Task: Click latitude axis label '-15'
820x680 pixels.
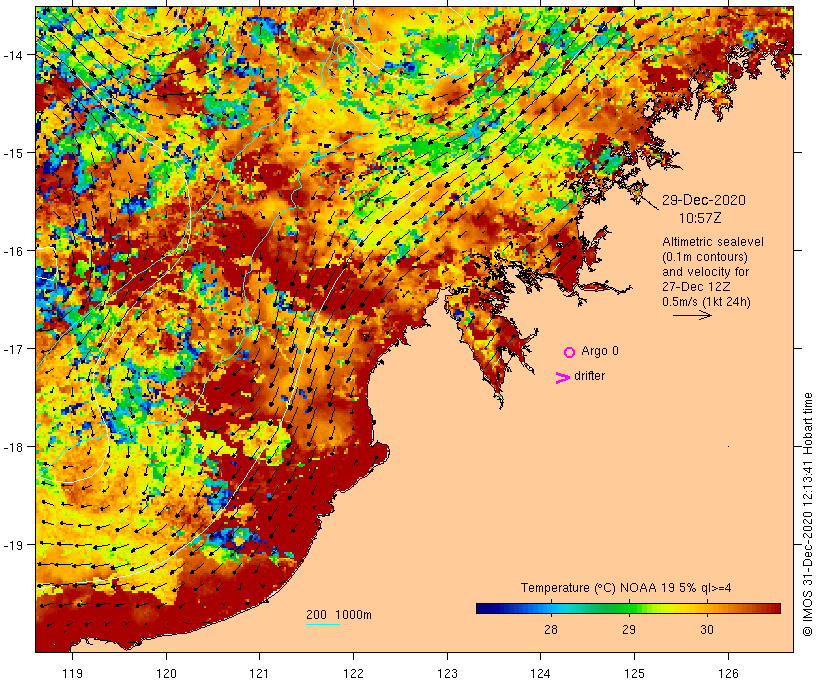Action: pyautogui.click(x=12, y=153)
